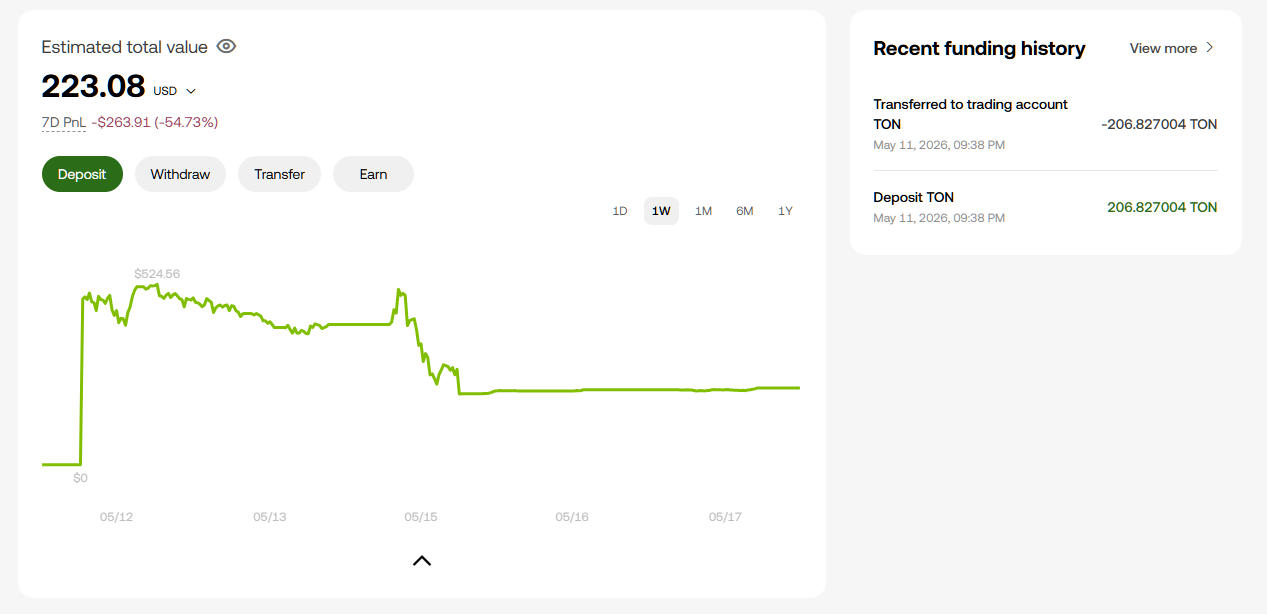This screenshot has height=614, width=1267.
Task: Click the green Deposit button
Action: tap(82, 174)
